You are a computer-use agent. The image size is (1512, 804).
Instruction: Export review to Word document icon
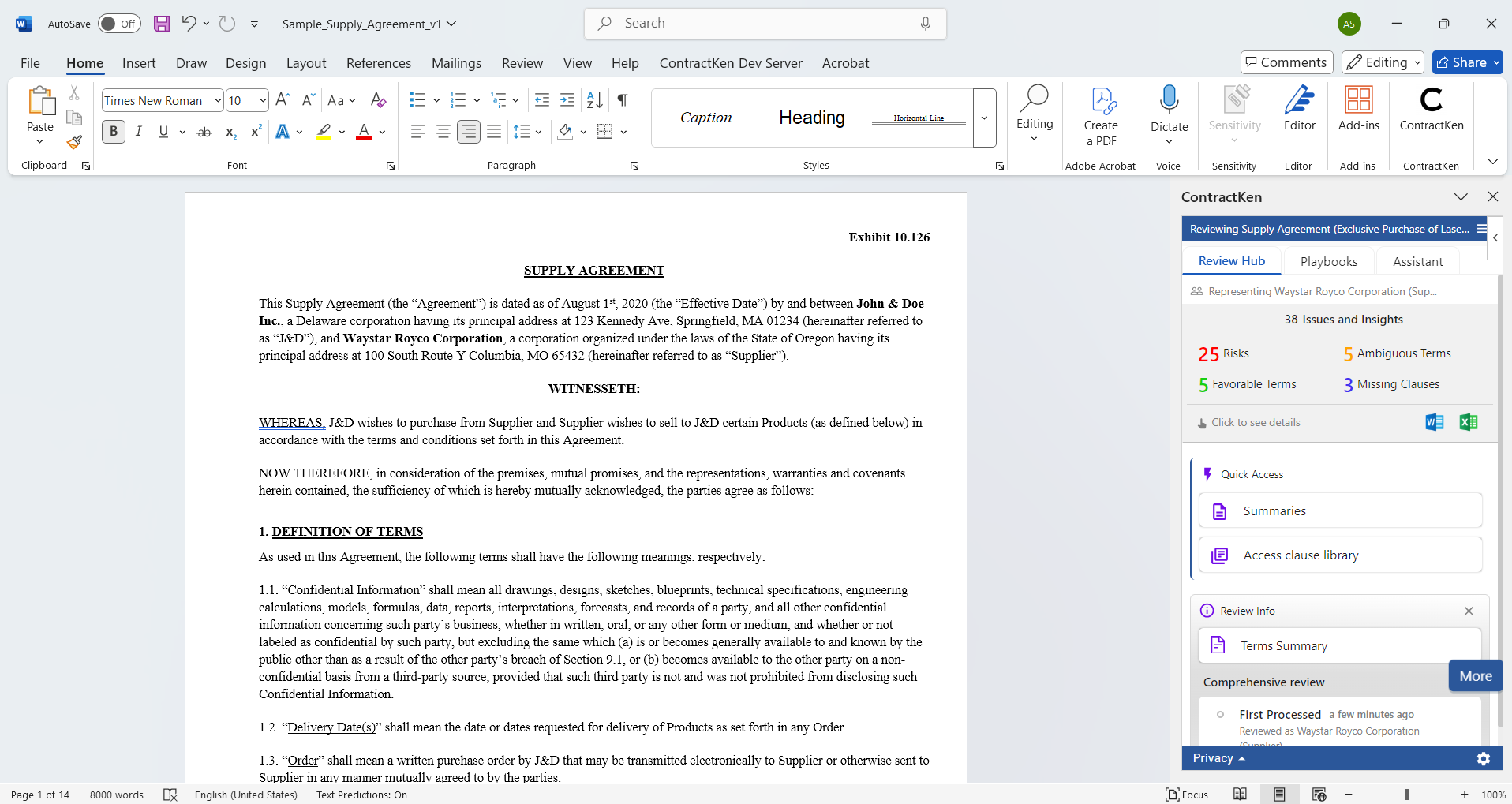(1435, 422)
